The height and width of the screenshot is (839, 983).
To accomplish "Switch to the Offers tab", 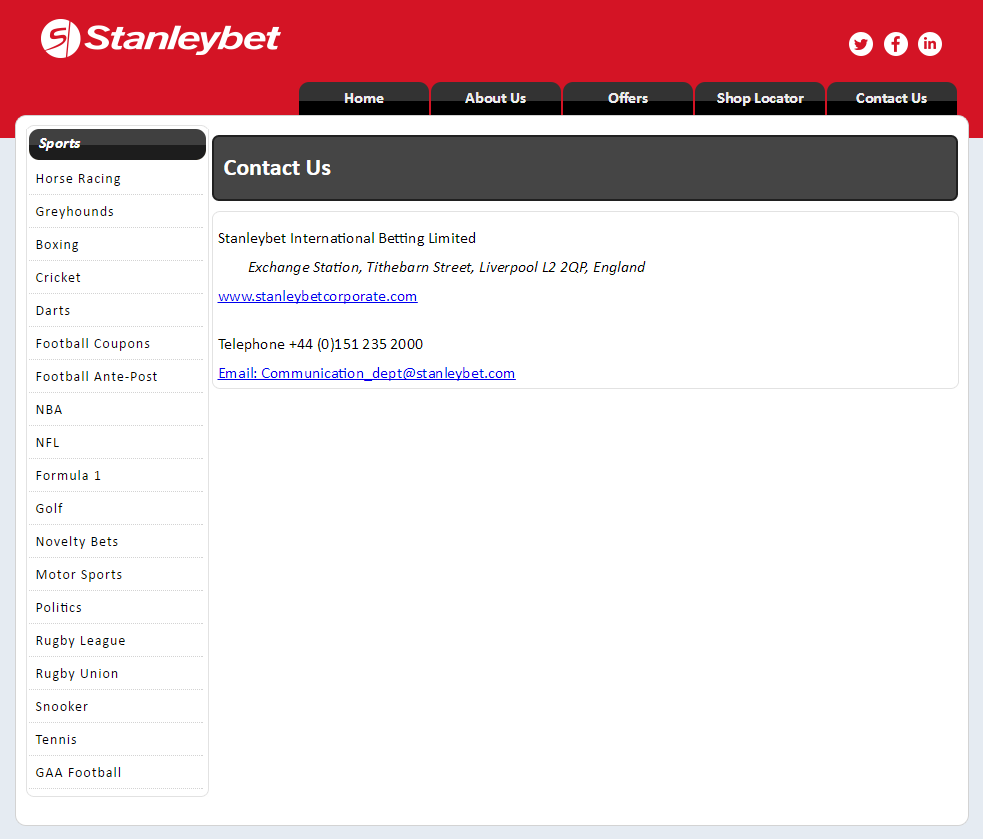I will pos(628,98).
